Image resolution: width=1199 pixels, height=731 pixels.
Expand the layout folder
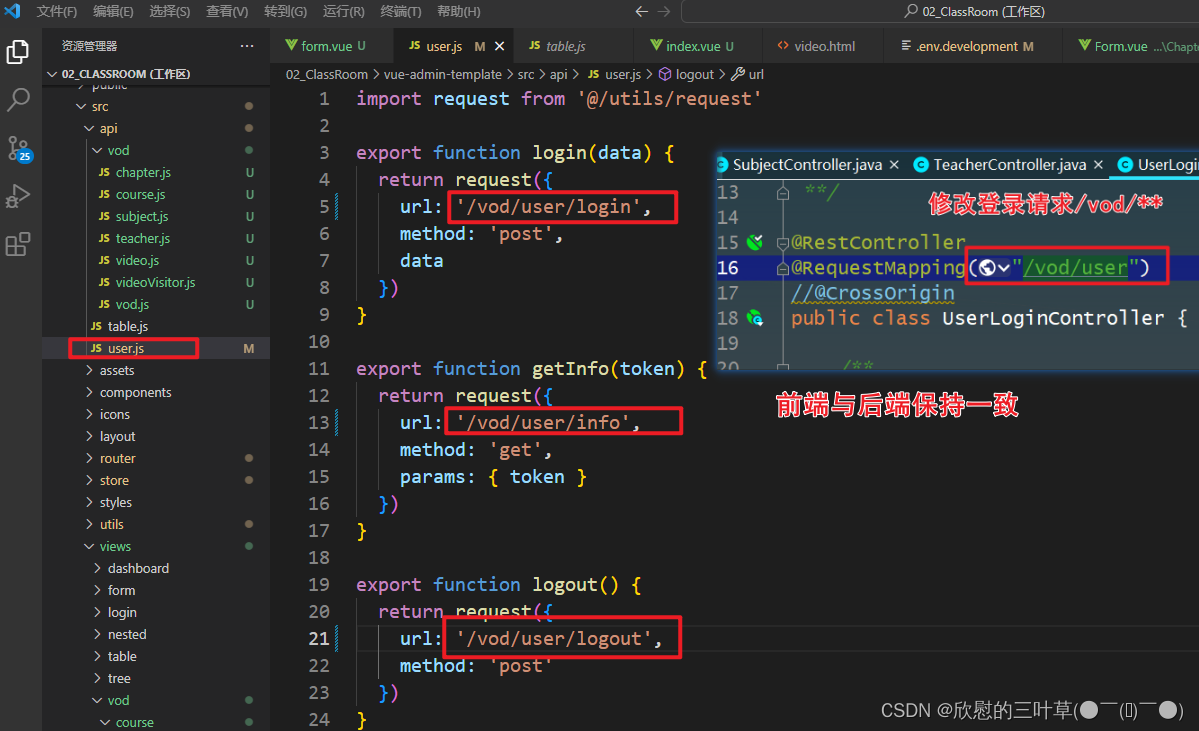tap(154, 437)
